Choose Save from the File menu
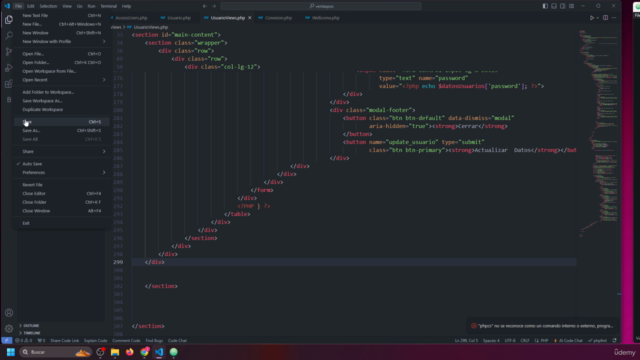 point(61,122)
